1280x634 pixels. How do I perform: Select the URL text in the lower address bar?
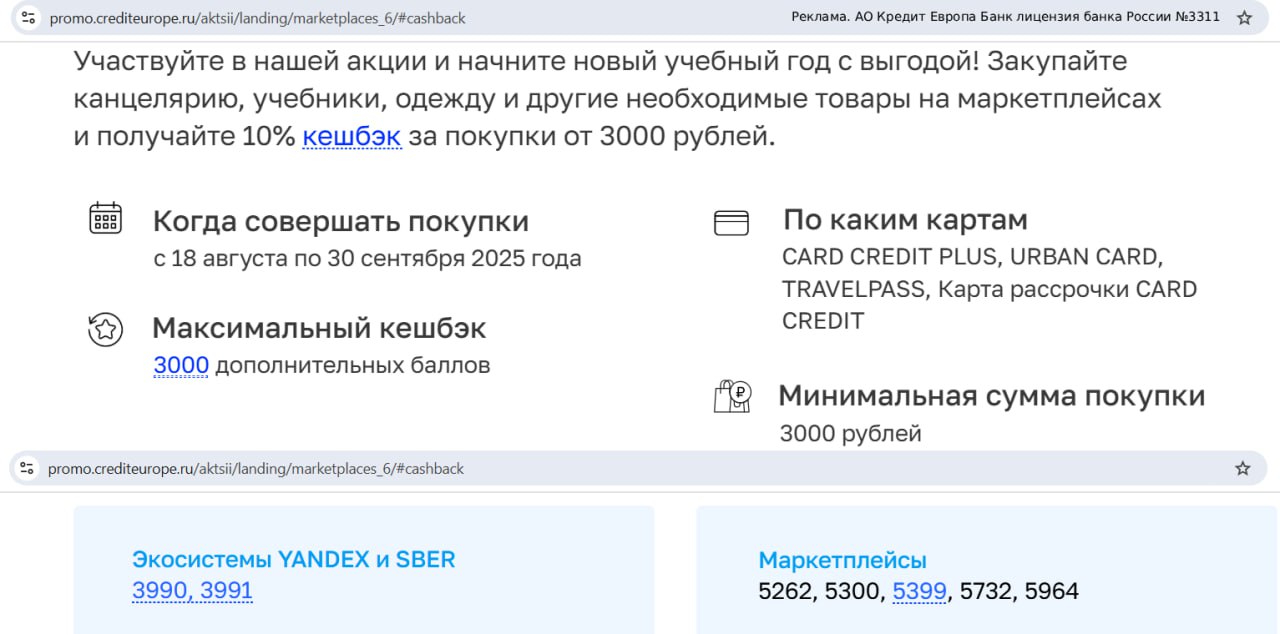pos(256,468)
